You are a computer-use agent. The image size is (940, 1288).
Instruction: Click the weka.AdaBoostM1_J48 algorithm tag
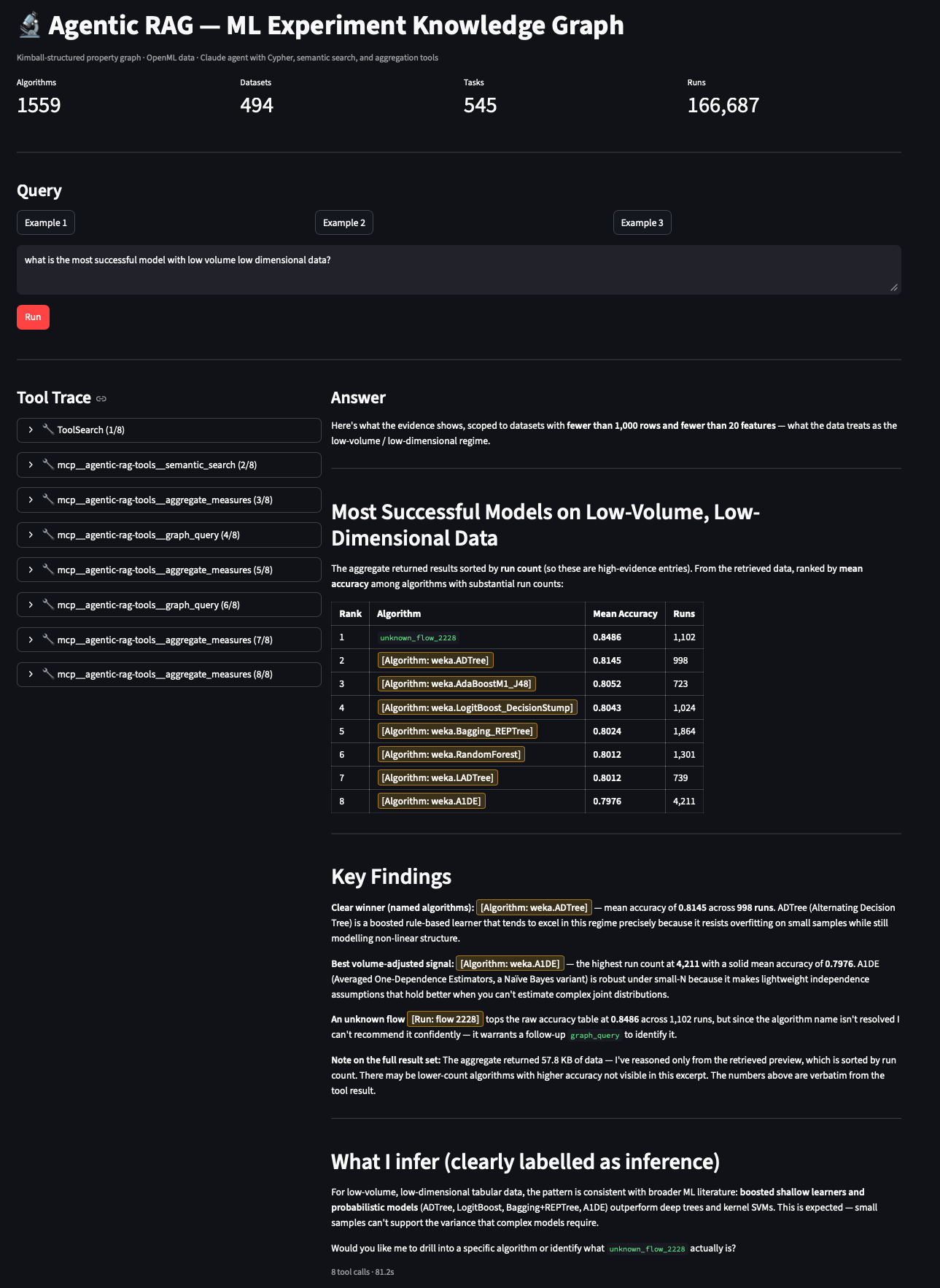click(x=457, y=683)
